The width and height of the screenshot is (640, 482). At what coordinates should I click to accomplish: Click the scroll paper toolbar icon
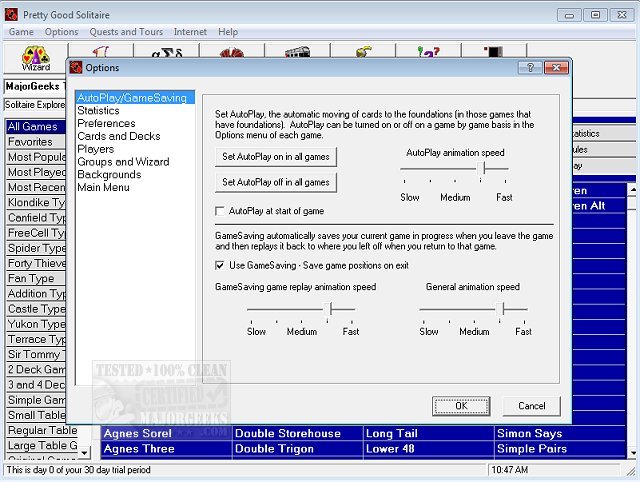[100, 51]
